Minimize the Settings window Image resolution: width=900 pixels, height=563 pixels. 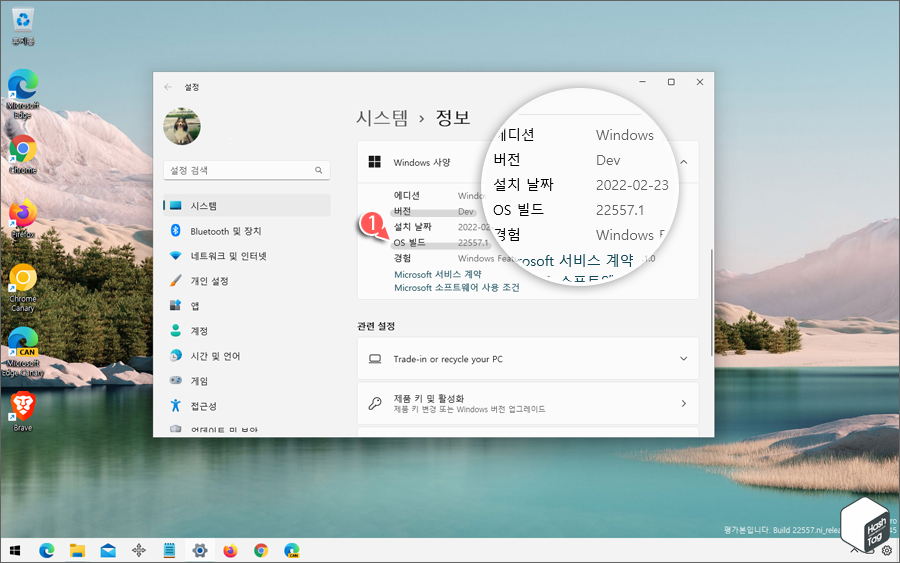pyautogui.click(x=642, y=82)
